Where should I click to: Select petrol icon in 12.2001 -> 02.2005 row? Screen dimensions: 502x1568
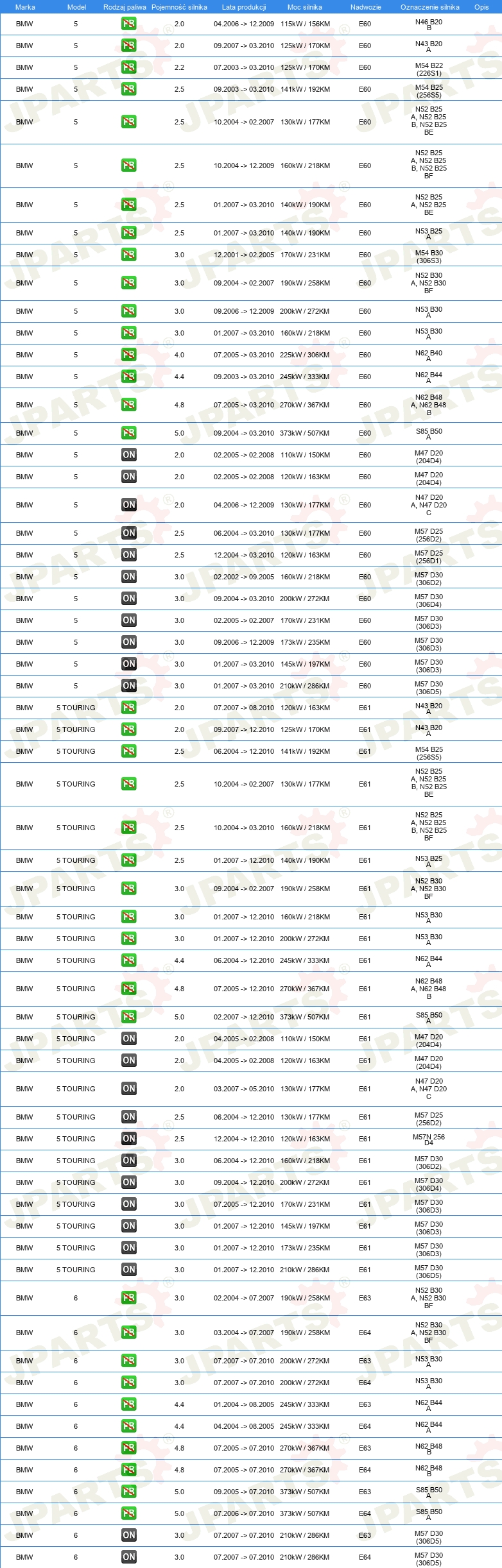pyautogui.click(x=128, y=255)
